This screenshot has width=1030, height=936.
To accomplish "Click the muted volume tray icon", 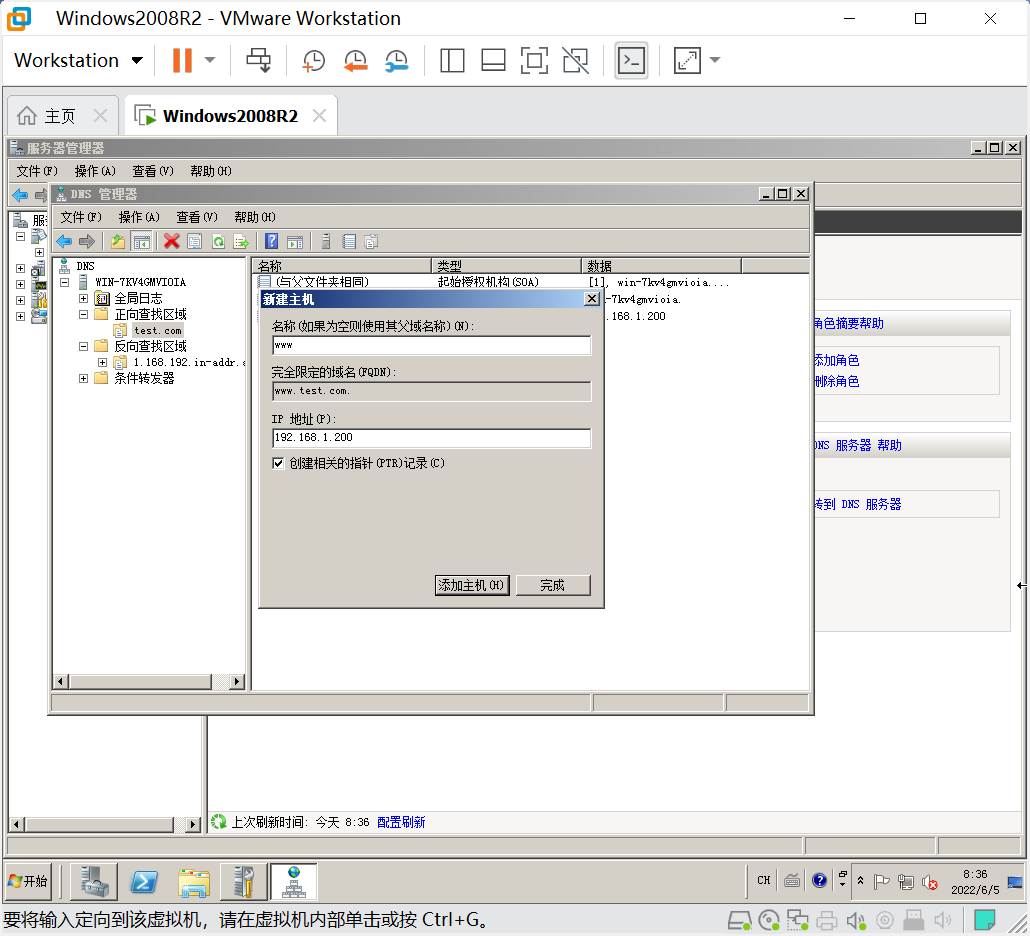I will click(930, 881).
